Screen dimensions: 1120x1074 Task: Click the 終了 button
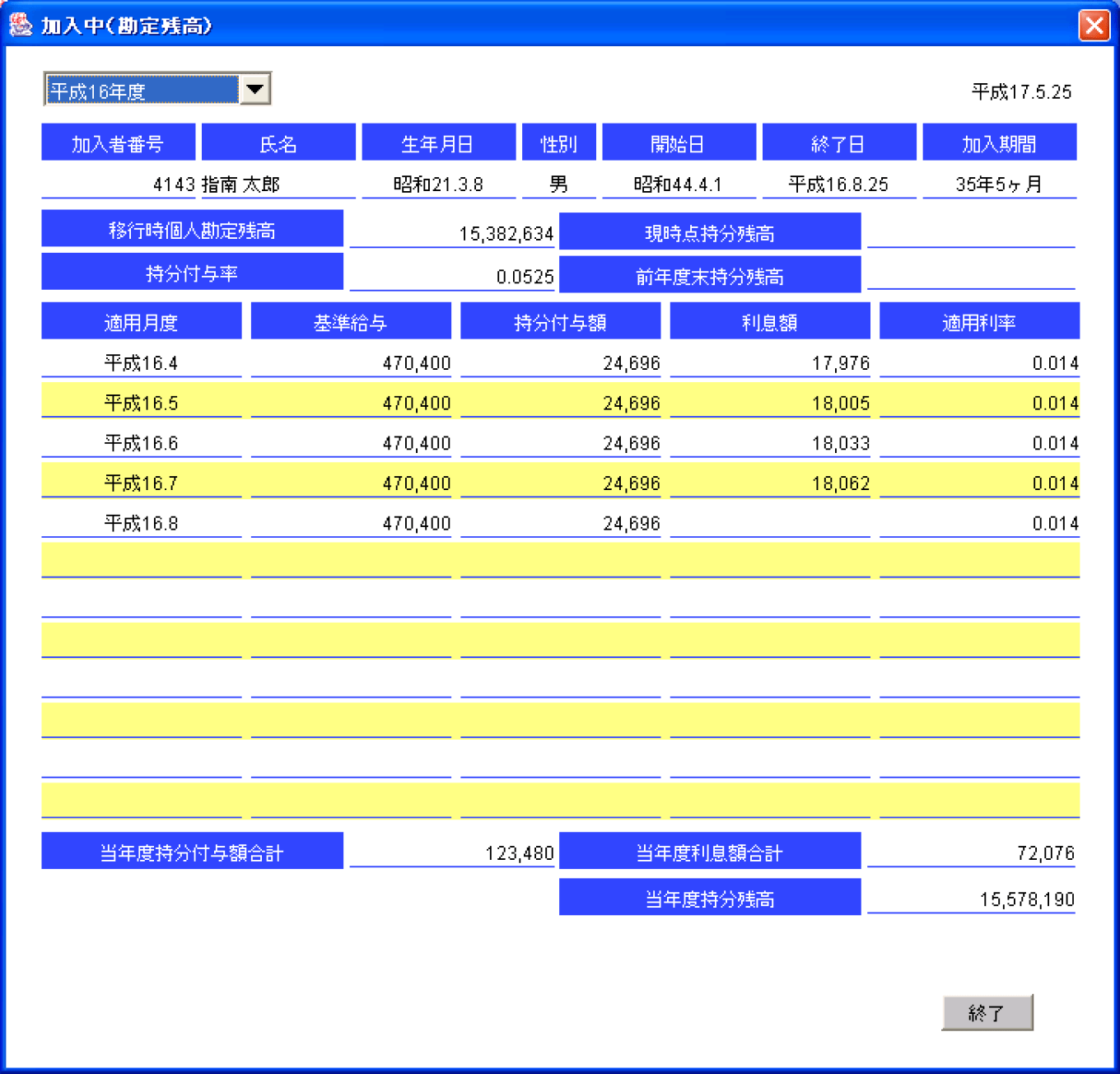[x=987, y=1013]
